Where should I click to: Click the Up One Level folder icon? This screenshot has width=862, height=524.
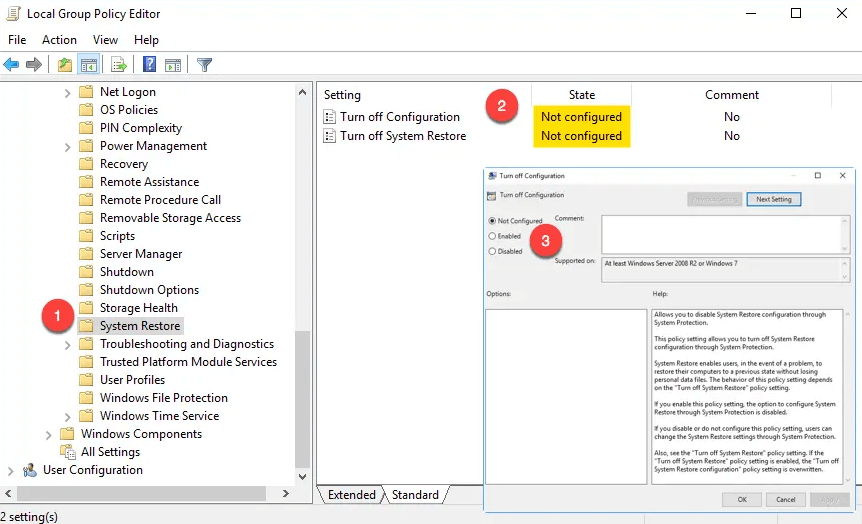tap(65, 65)
